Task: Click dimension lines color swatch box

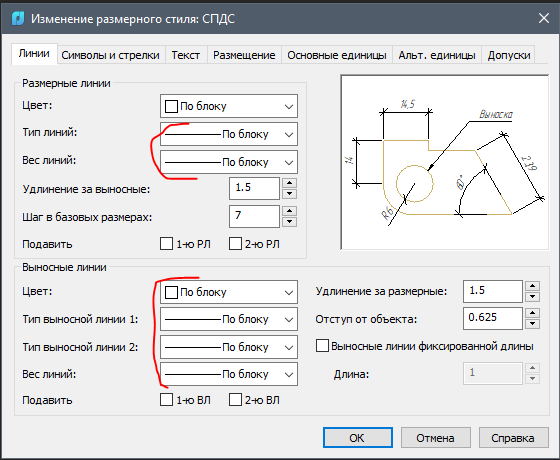Action: coord(171,106)
